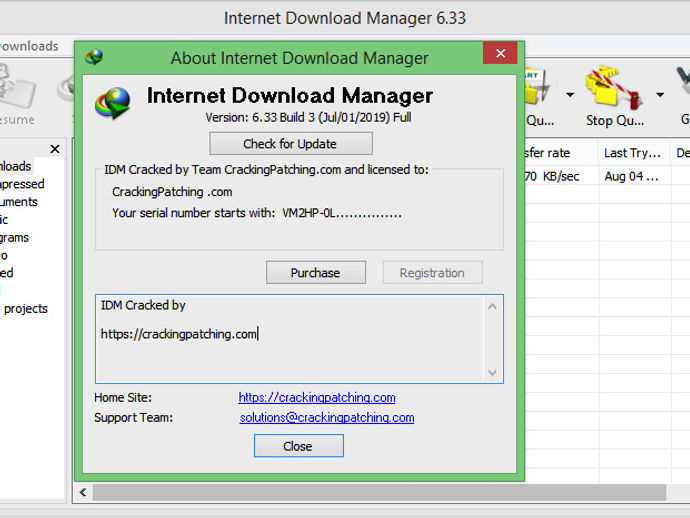Close About dialog using red X
Screen dimensions: 690x518
(500, 53)
